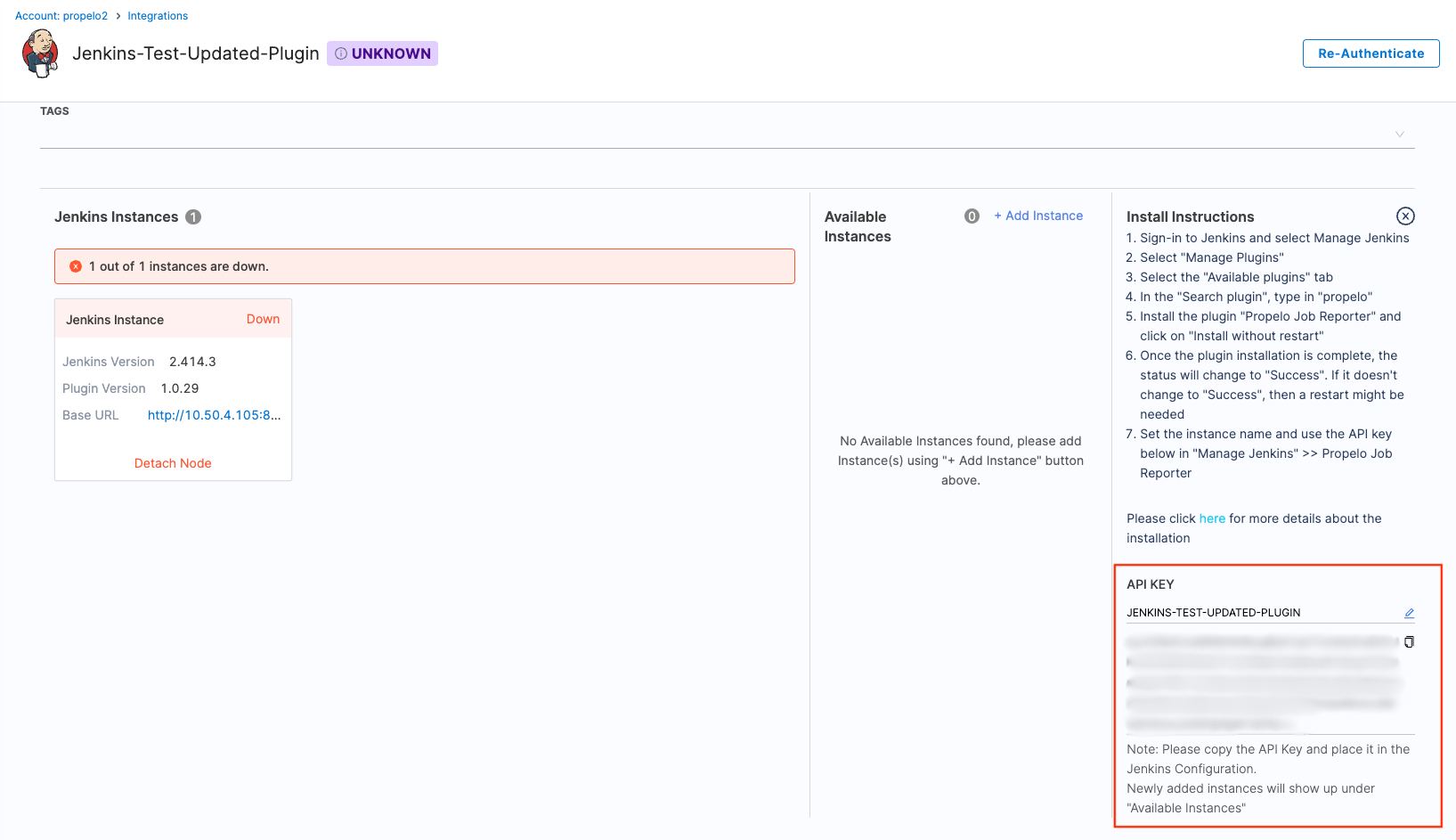Screen dimensions: 1456x840
Task: Detach Node from the Jenkins Instance
Action: 173,463
